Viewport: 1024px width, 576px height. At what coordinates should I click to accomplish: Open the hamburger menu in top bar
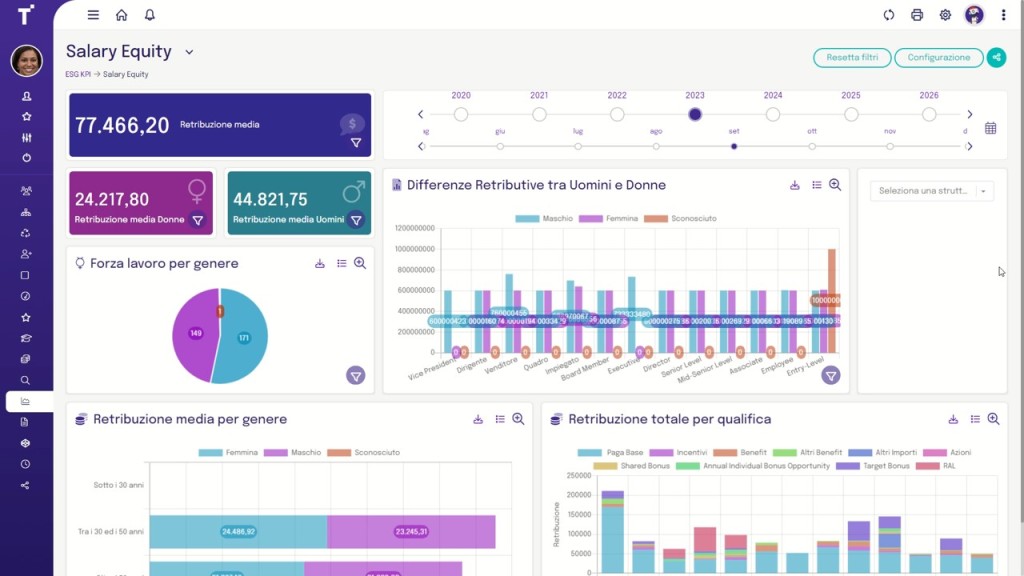click(x=93, y=15)
